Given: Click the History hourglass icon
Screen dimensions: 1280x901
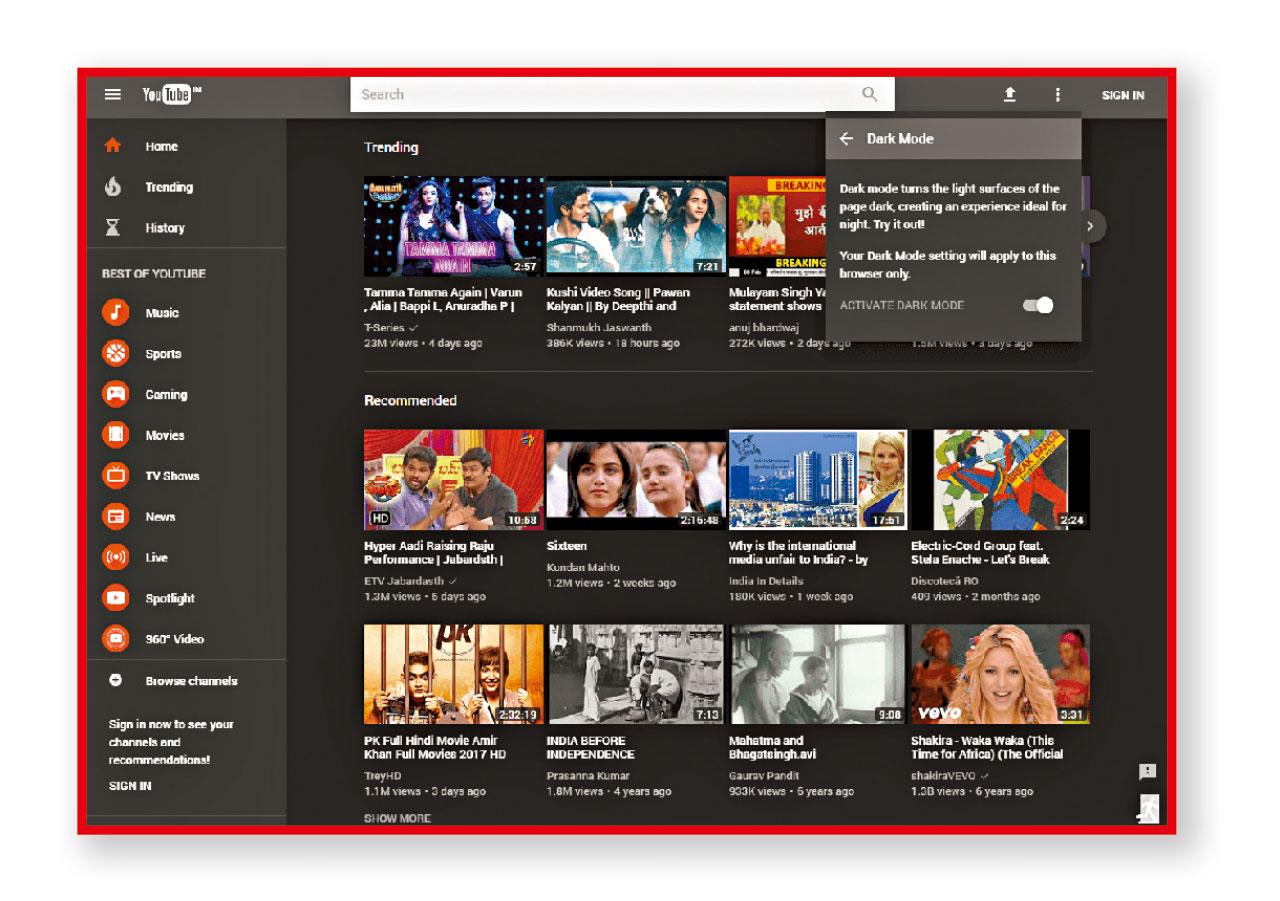Looking at the screenshot, I should coord(113,228).
